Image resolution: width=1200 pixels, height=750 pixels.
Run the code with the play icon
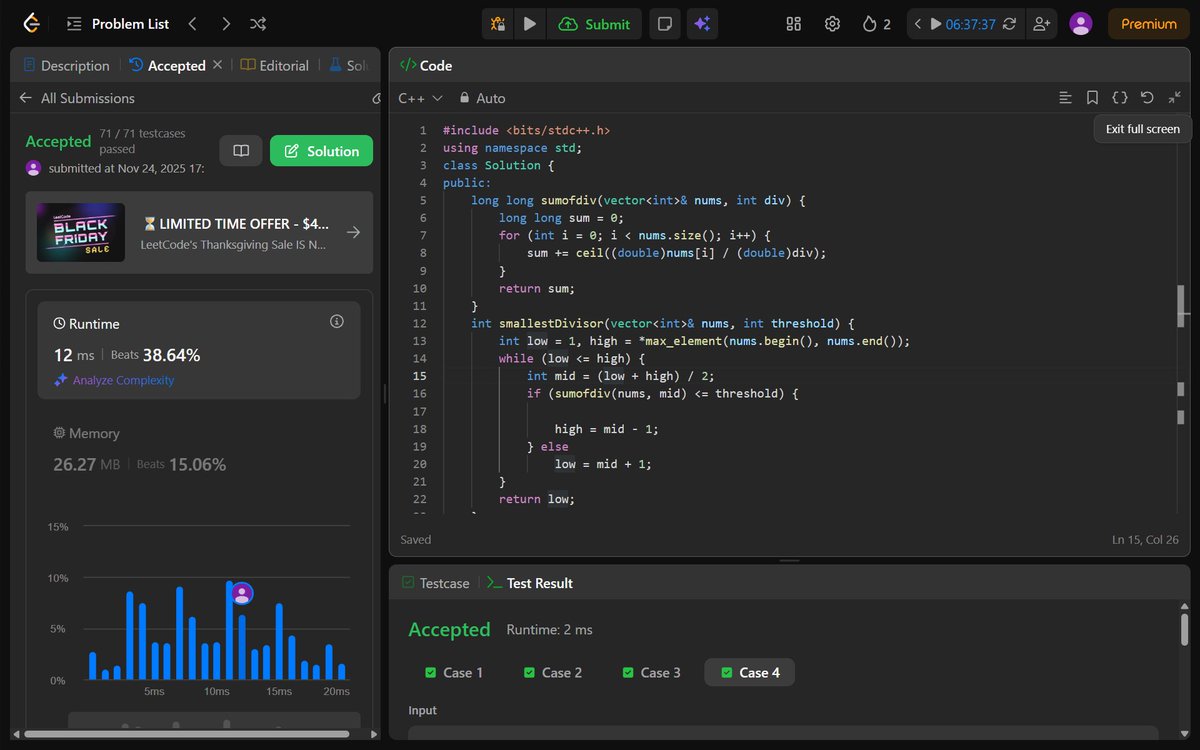tap(530, 24)
